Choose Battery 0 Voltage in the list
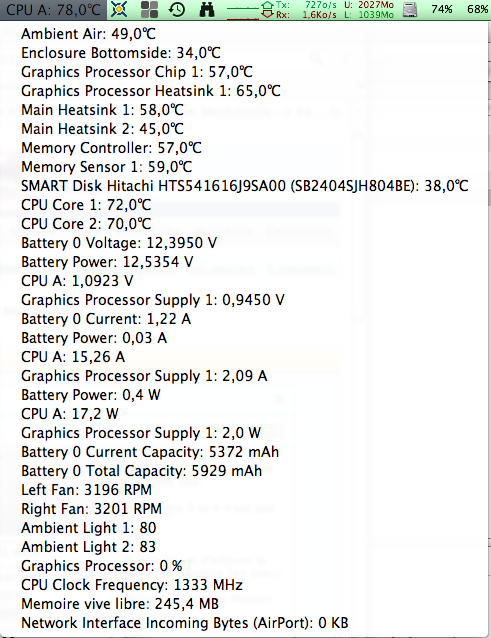 tap(119, 243)
